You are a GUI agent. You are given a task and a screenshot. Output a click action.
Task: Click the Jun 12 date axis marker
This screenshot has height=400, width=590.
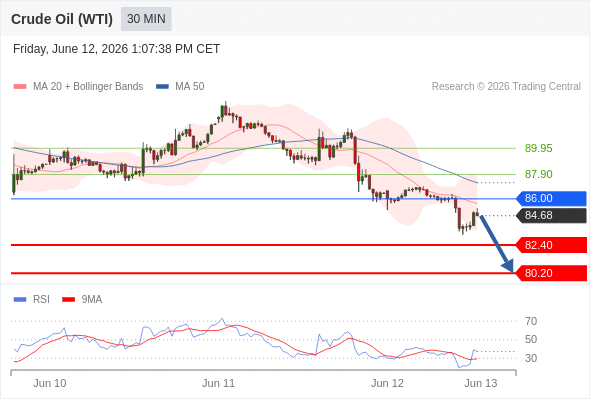[387, 383]
